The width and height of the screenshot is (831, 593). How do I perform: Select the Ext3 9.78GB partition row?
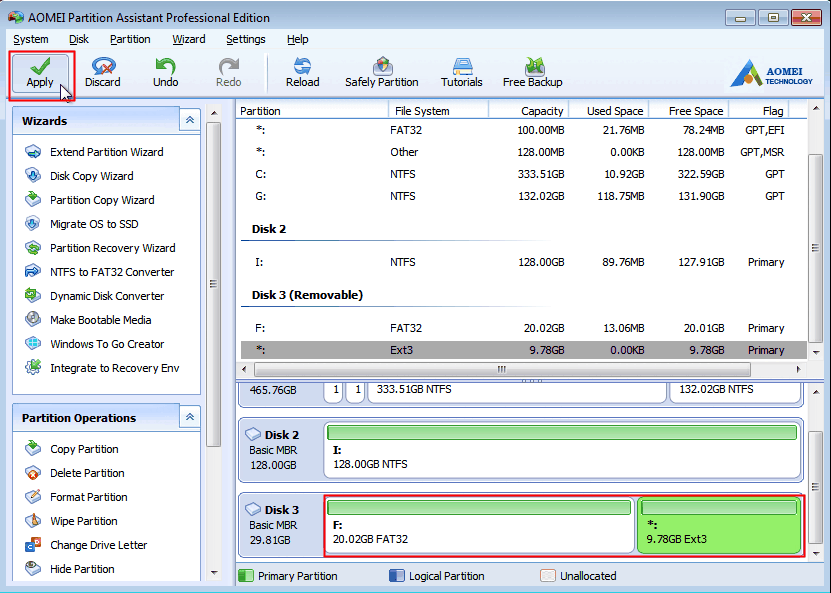point(524,350)
